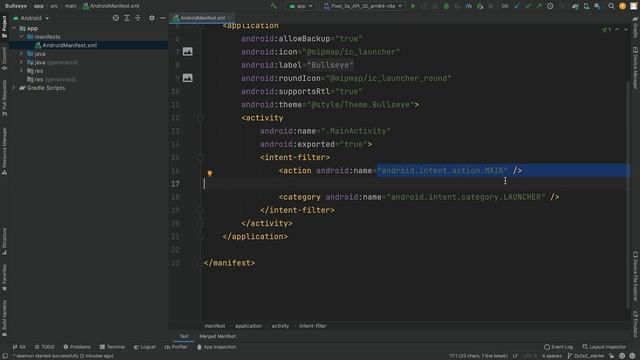The height and width of the screenshot is (360, 640).
Task: Open the Build Variants sidebar button
Action: point(4,318)
